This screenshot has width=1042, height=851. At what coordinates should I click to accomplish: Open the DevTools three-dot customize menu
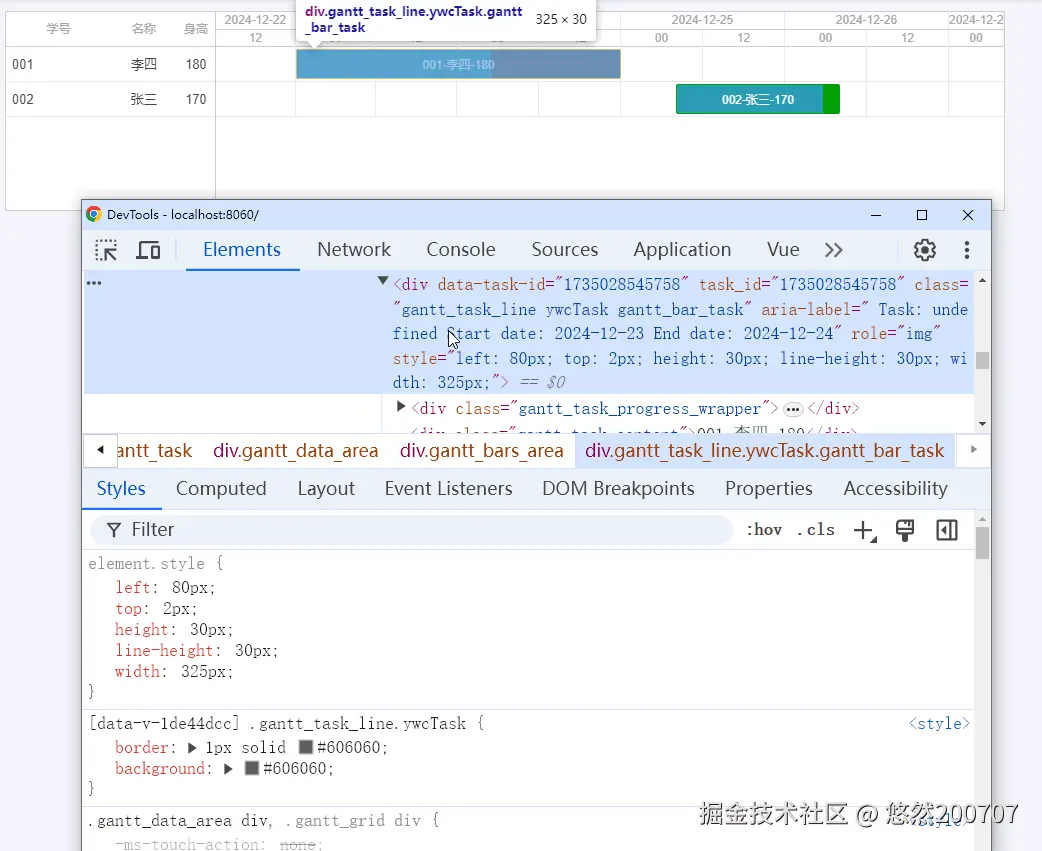click(967, 250)
